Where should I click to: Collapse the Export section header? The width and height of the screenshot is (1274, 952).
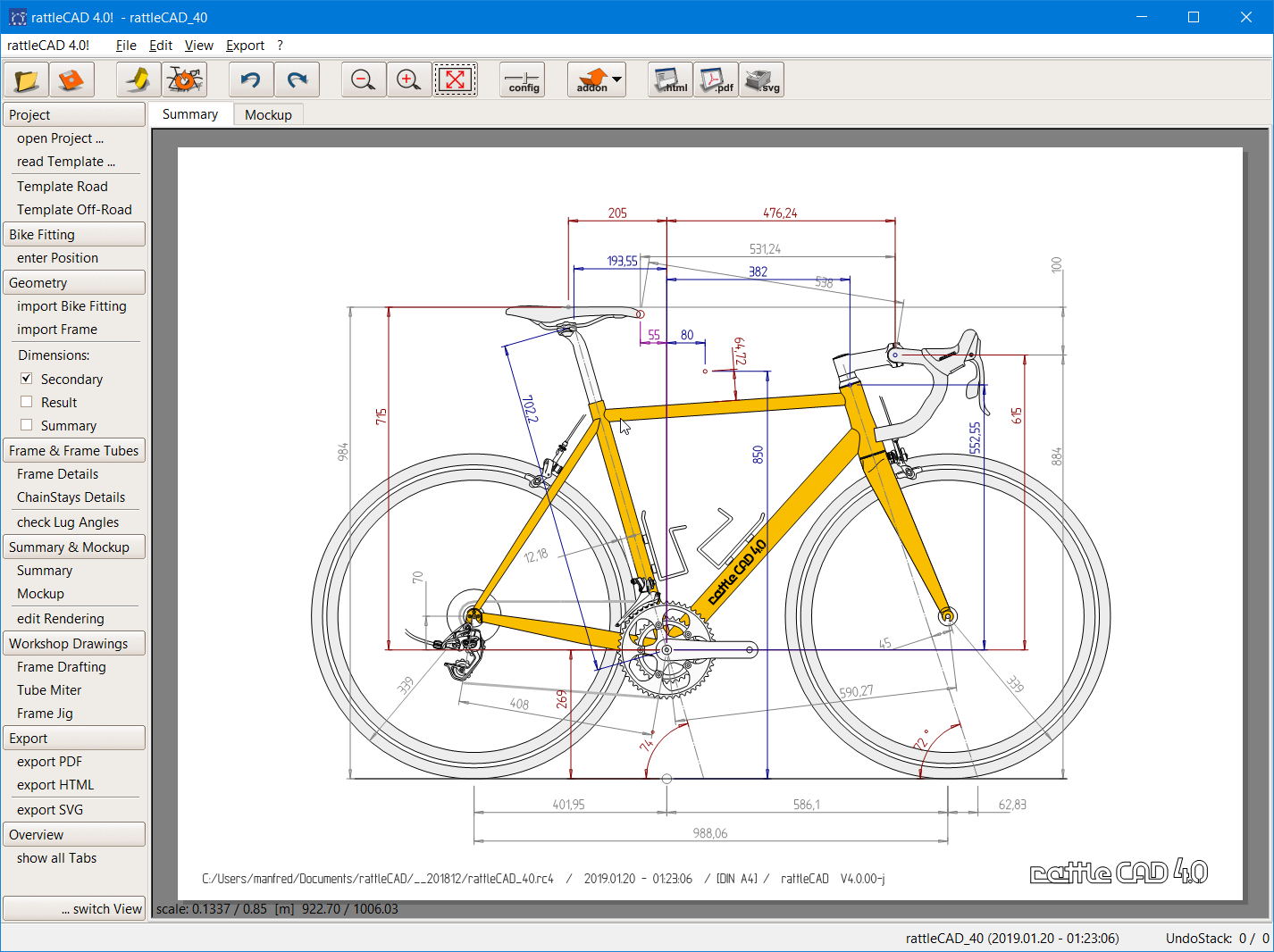click(x=74, y=738)
